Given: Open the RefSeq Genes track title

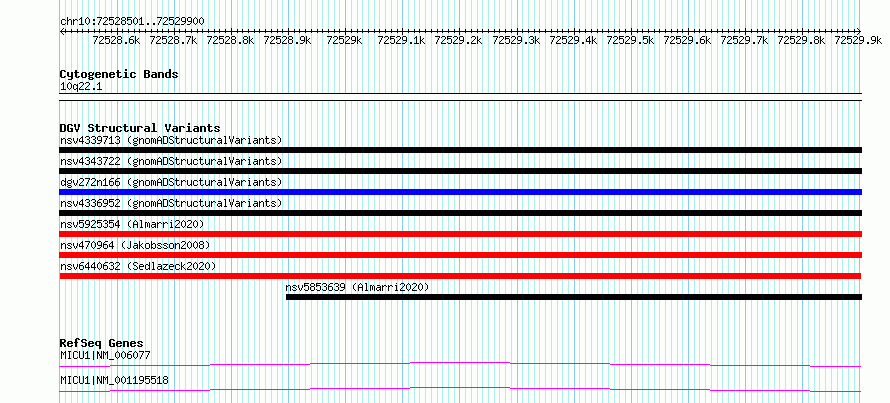Looking at the screenshot, I should pyautogui.click(x=102, y=343).
